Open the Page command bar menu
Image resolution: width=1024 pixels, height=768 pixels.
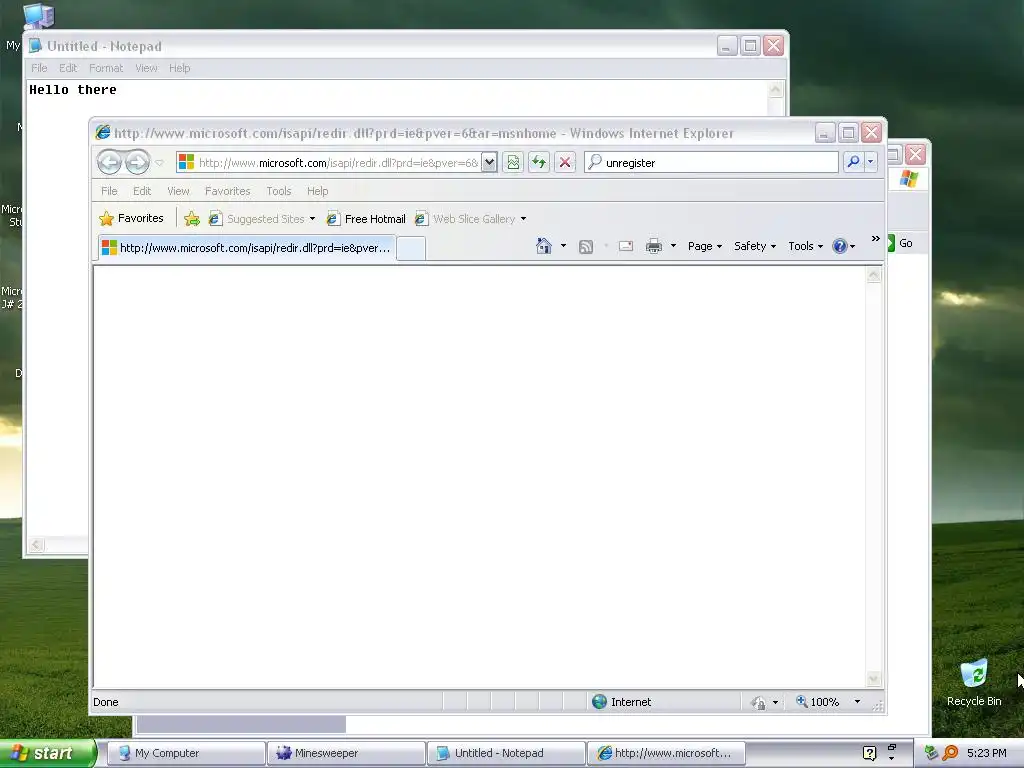coord(705,246)
